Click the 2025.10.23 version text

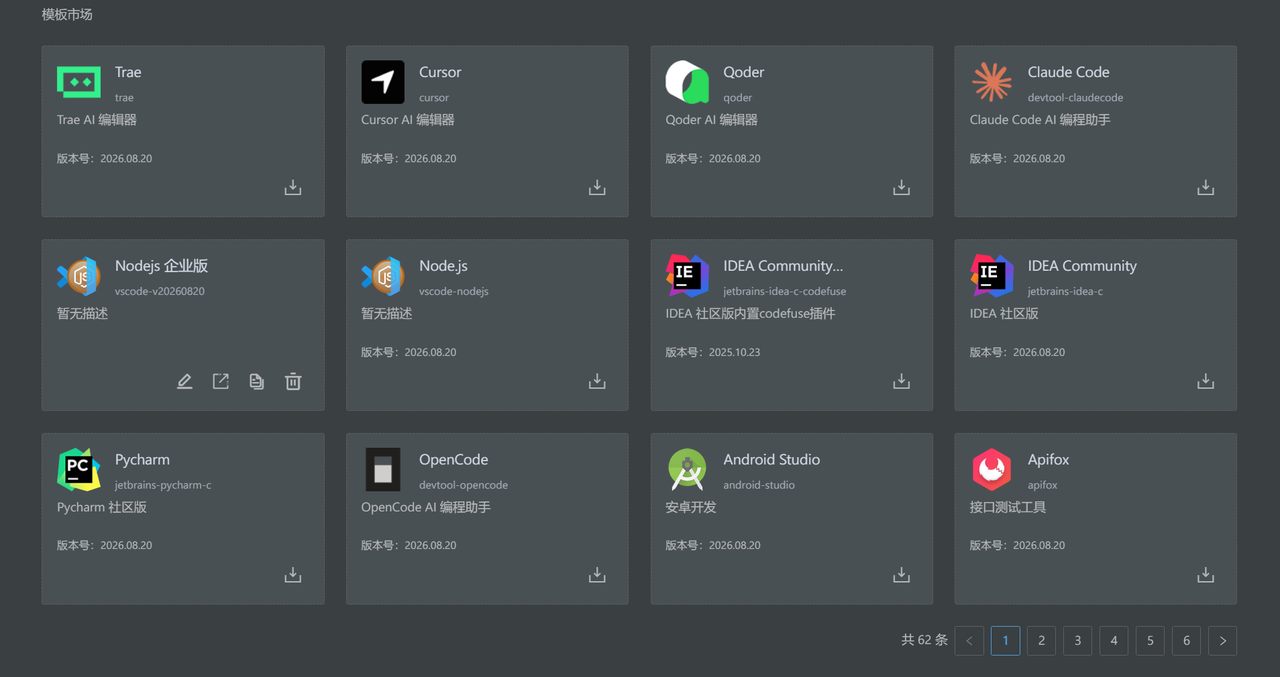pyautogui.click(x=735, y=352)
